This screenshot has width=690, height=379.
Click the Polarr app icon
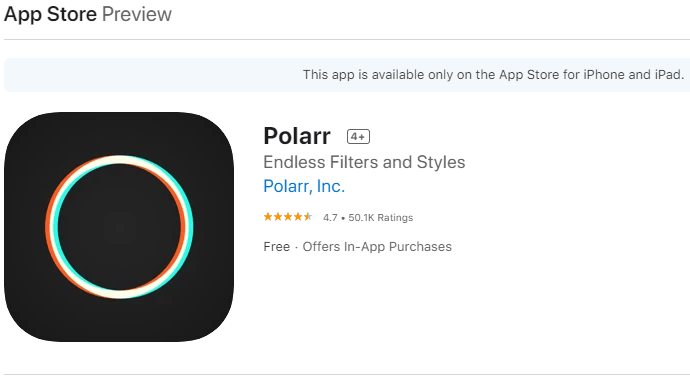[119, 227]
